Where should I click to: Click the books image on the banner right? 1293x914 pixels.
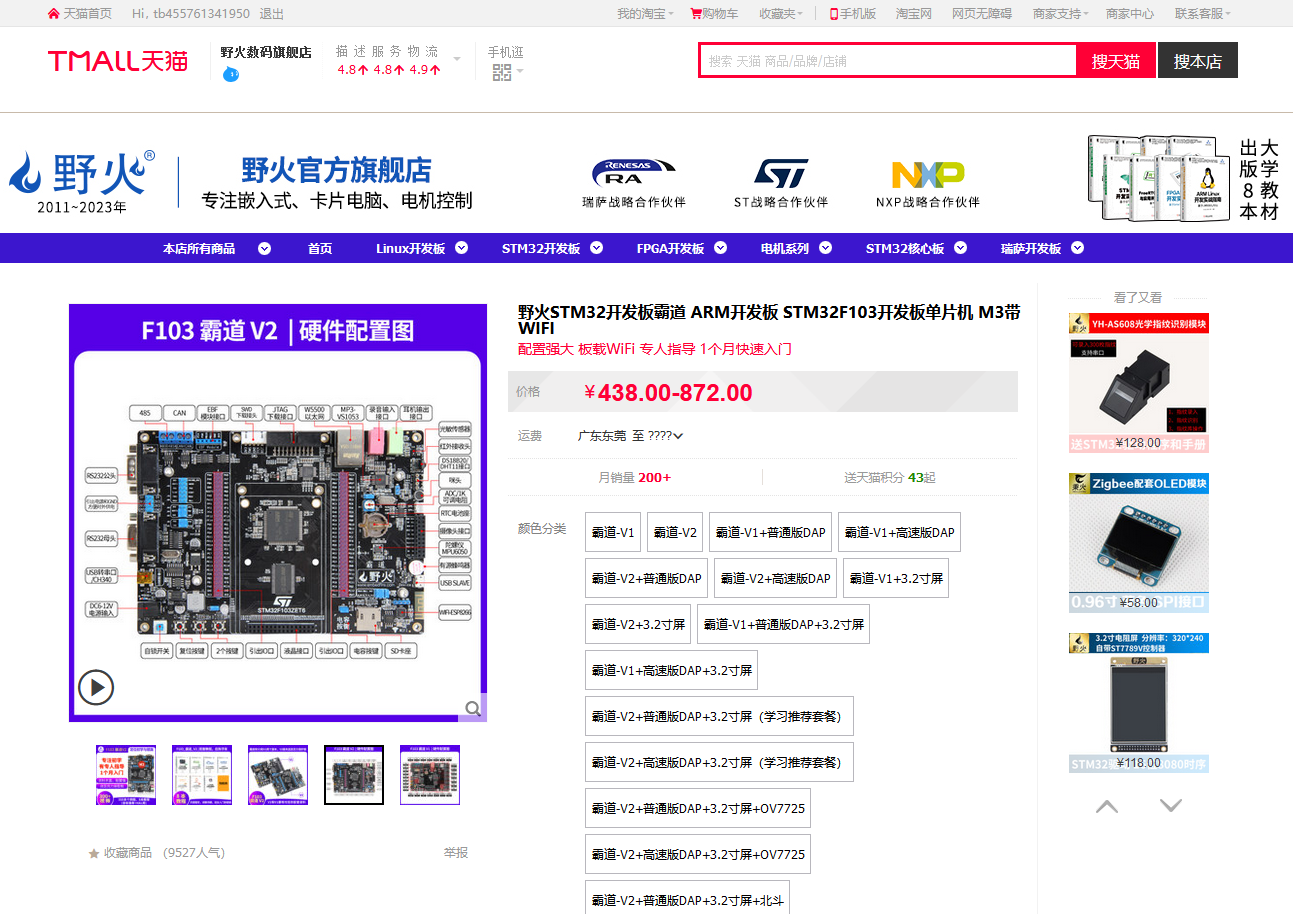click(x=1158, y=179)
